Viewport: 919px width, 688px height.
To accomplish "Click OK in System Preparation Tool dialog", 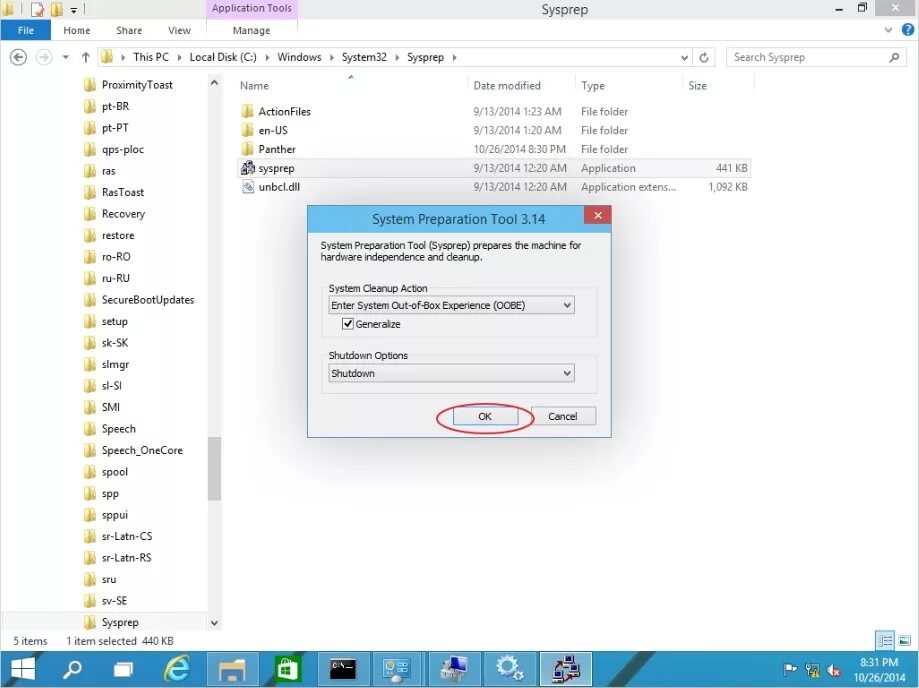I will click(485, 416).
